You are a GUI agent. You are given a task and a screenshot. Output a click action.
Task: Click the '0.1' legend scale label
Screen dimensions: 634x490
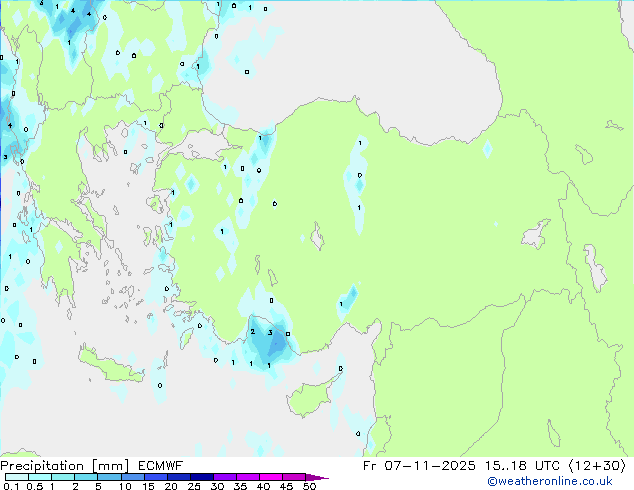pos(11,486)
